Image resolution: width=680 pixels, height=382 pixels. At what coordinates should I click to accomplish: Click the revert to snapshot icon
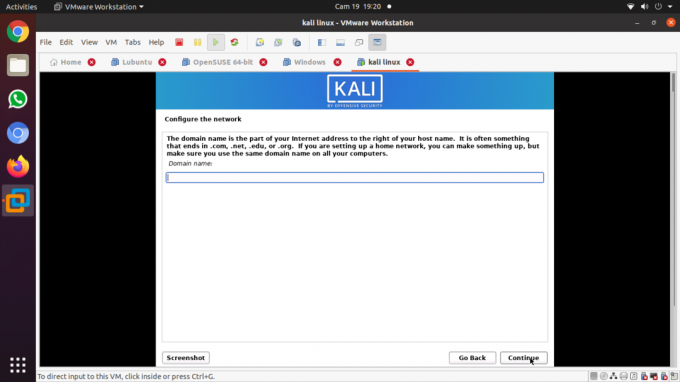tap(278, 42)
